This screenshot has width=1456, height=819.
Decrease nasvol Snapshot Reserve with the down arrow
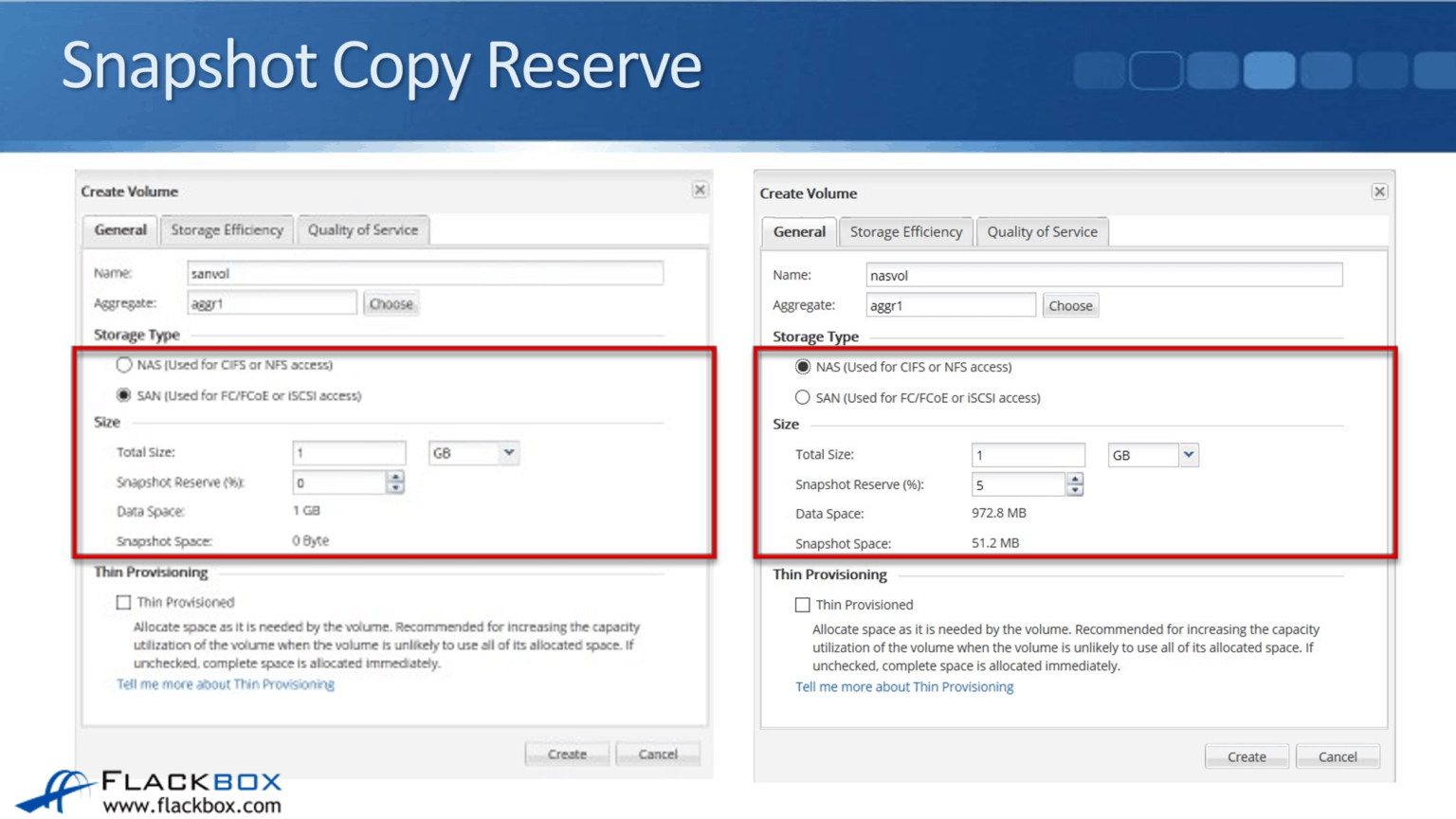coord(1075,490)
